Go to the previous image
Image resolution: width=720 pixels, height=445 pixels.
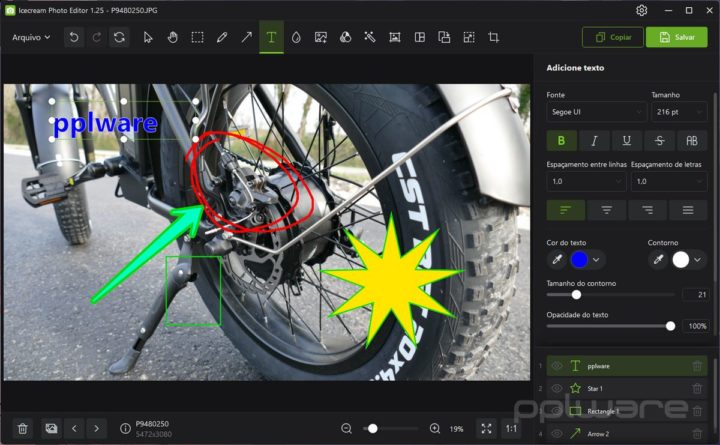74,428
